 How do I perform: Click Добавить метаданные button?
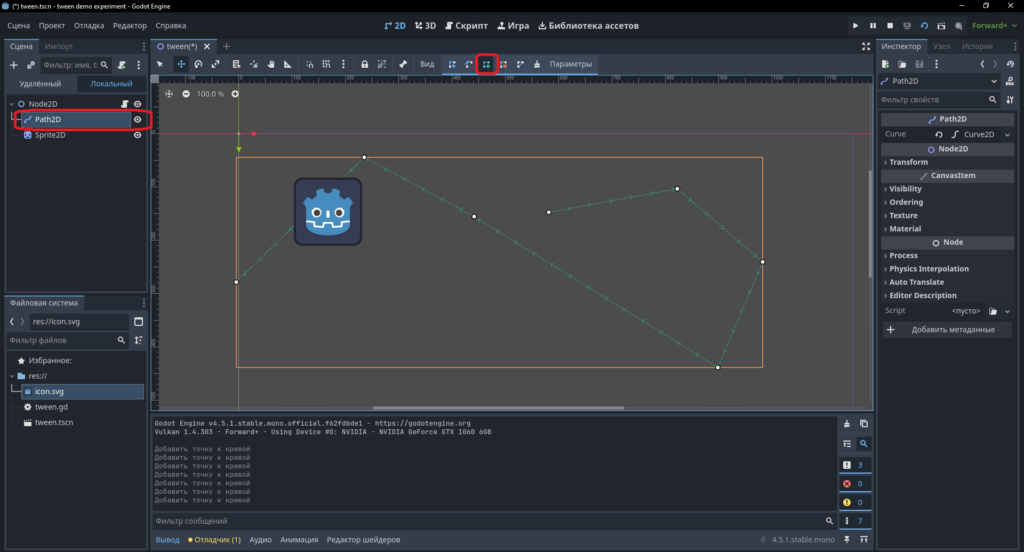click(x=947, y=330)
